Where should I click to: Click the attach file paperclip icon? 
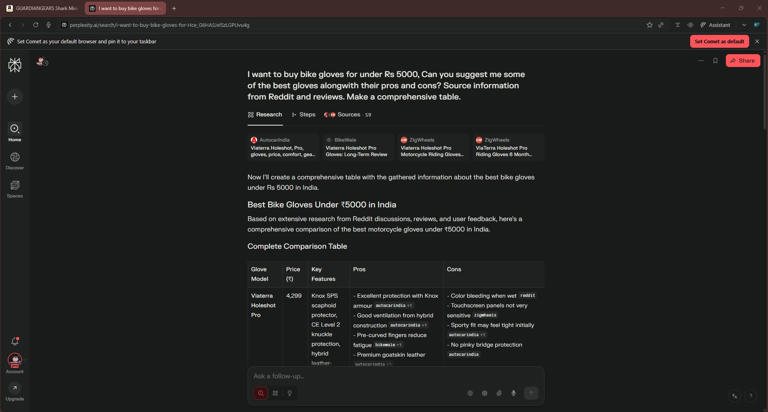point(499,393)
